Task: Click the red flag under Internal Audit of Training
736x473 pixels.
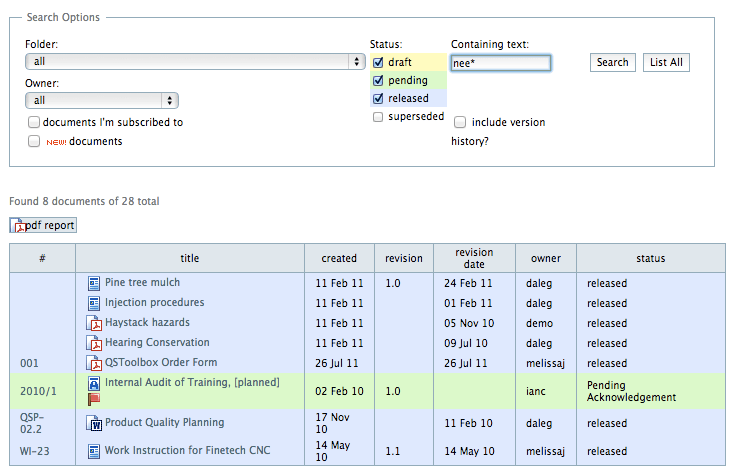Action: click(94, 399)
